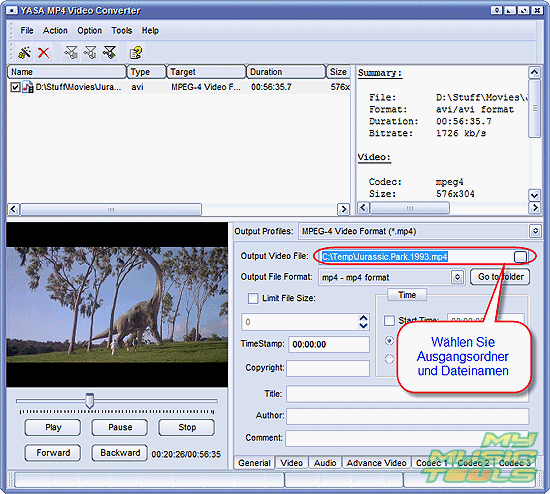Image resolution: width=550 pixels, height=494 pixels.
Task: Click the first grey funnel convert icon
Action: click(71, 53)
